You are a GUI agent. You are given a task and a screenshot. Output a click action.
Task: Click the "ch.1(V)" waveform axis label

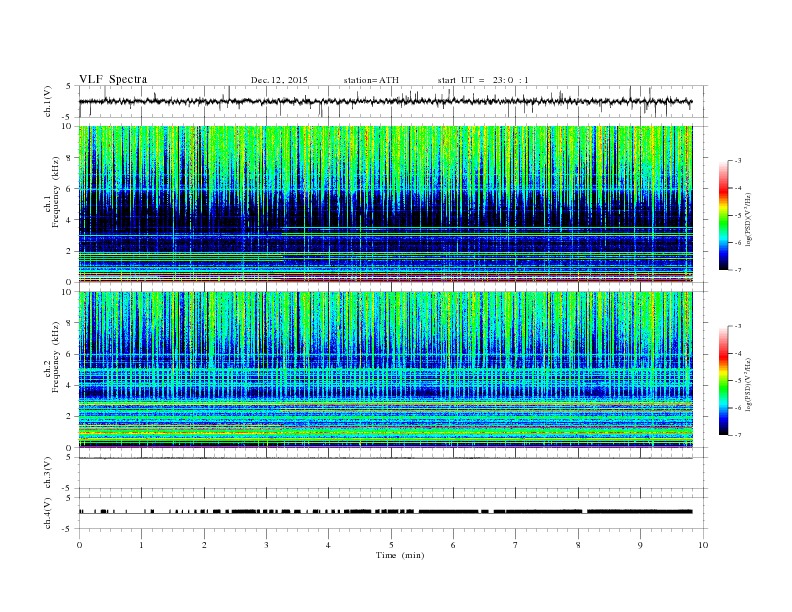48,101
